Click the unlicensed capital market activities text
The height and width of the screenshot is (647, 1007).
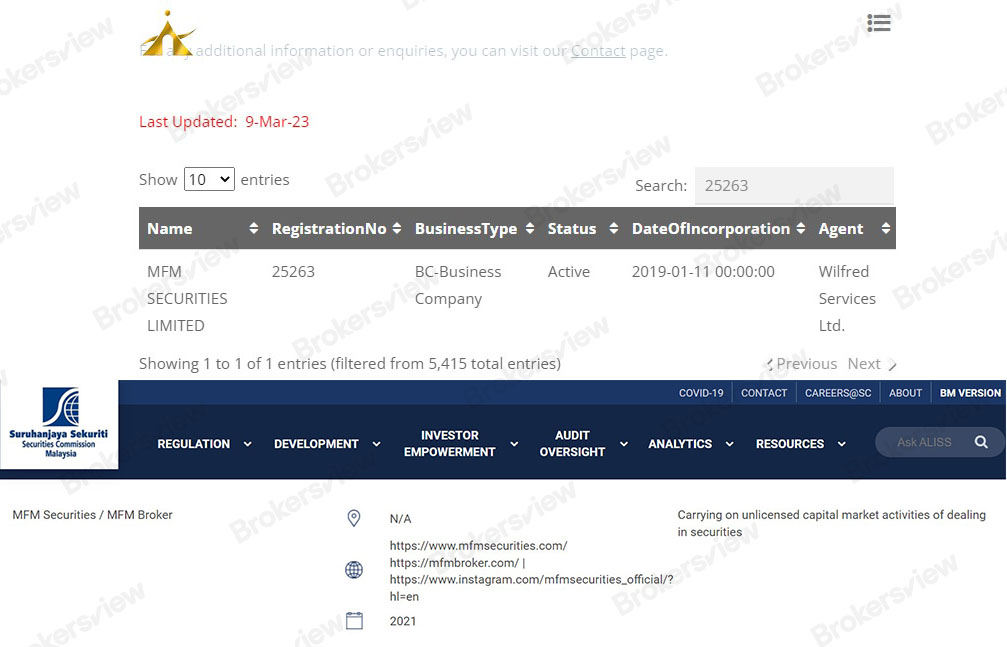[832, 523]
